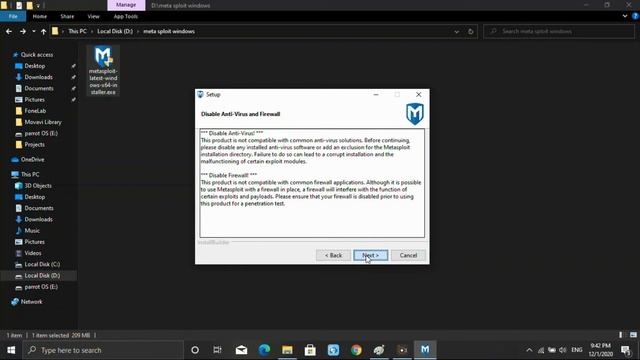
Task: Click the taskbar search box
Action: tap(103, 350)
